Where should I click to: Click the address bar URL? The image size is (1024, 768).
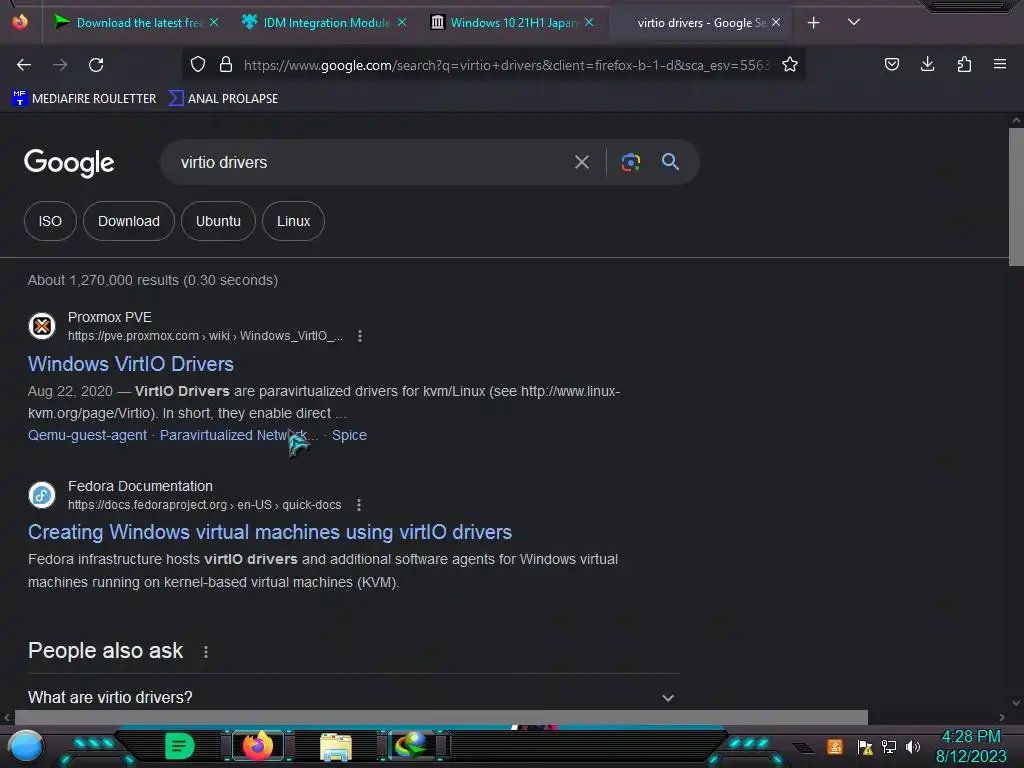(x=506, y=65)
